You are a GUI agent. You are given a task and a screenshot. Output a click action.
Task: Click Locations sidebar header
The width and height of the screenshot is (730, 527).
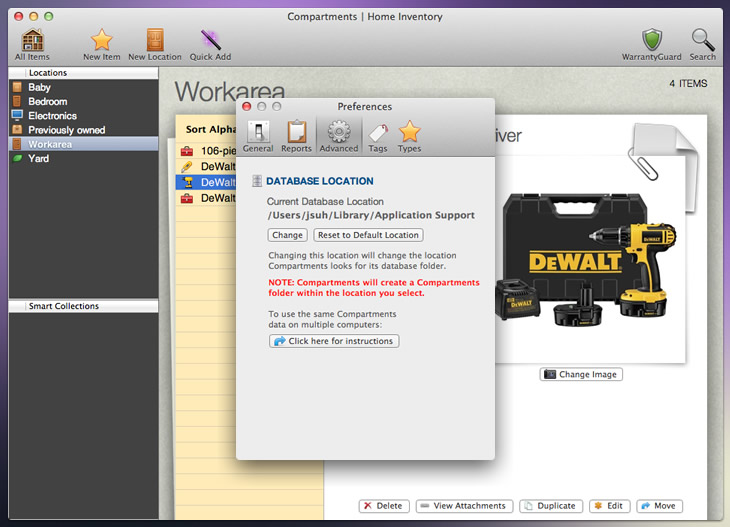[83, 73]
